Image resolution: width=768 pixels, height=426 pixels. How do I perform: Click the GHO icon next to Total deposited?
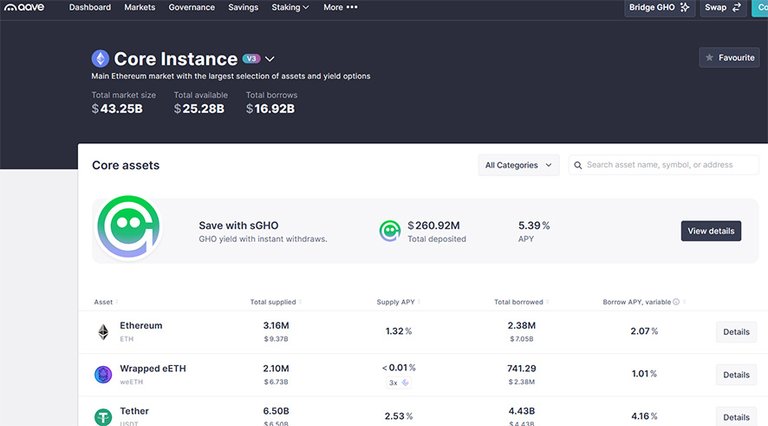pos(390,231)
